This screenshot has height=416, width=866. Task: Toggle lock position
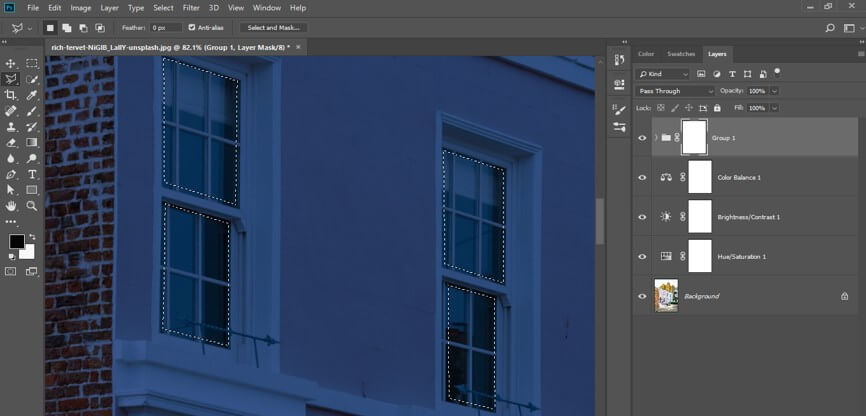click(689, 108)
